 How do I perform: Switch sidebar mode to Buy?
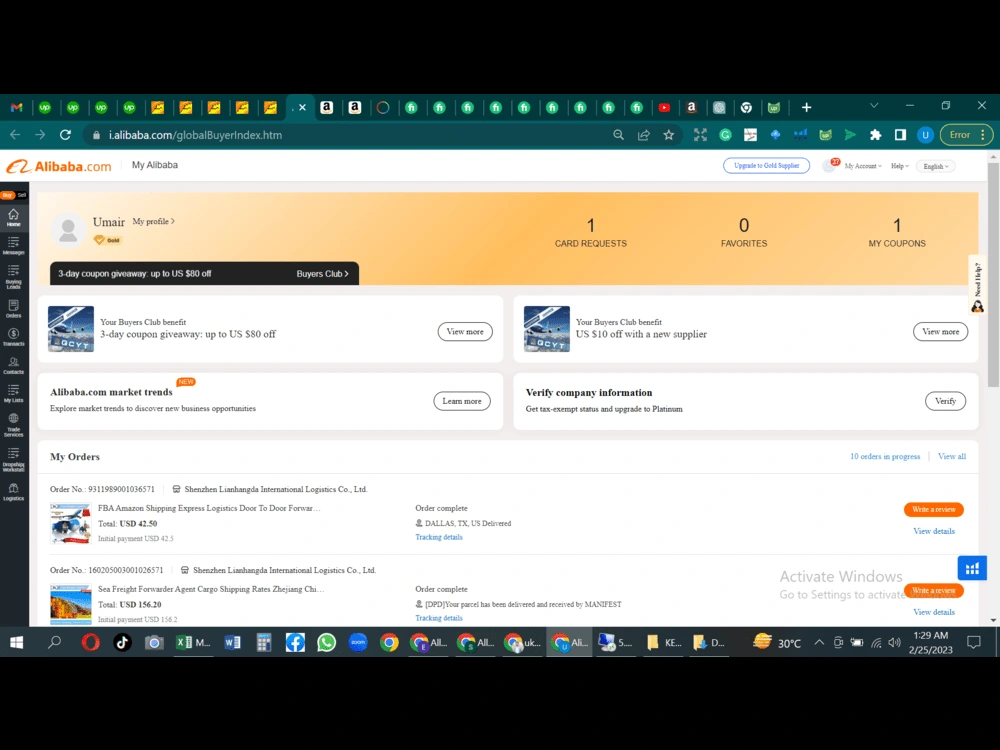pyautogui.click(x=7, y=195)
